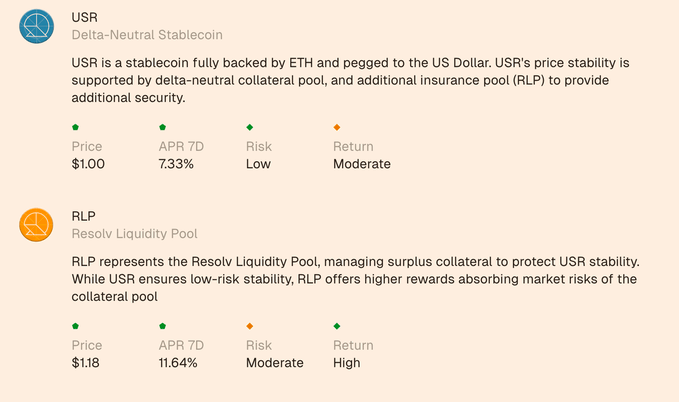The height and width of the screenshot is (402, 679).
Task: Click the USR description paragraph
Action: pos(350,80)
